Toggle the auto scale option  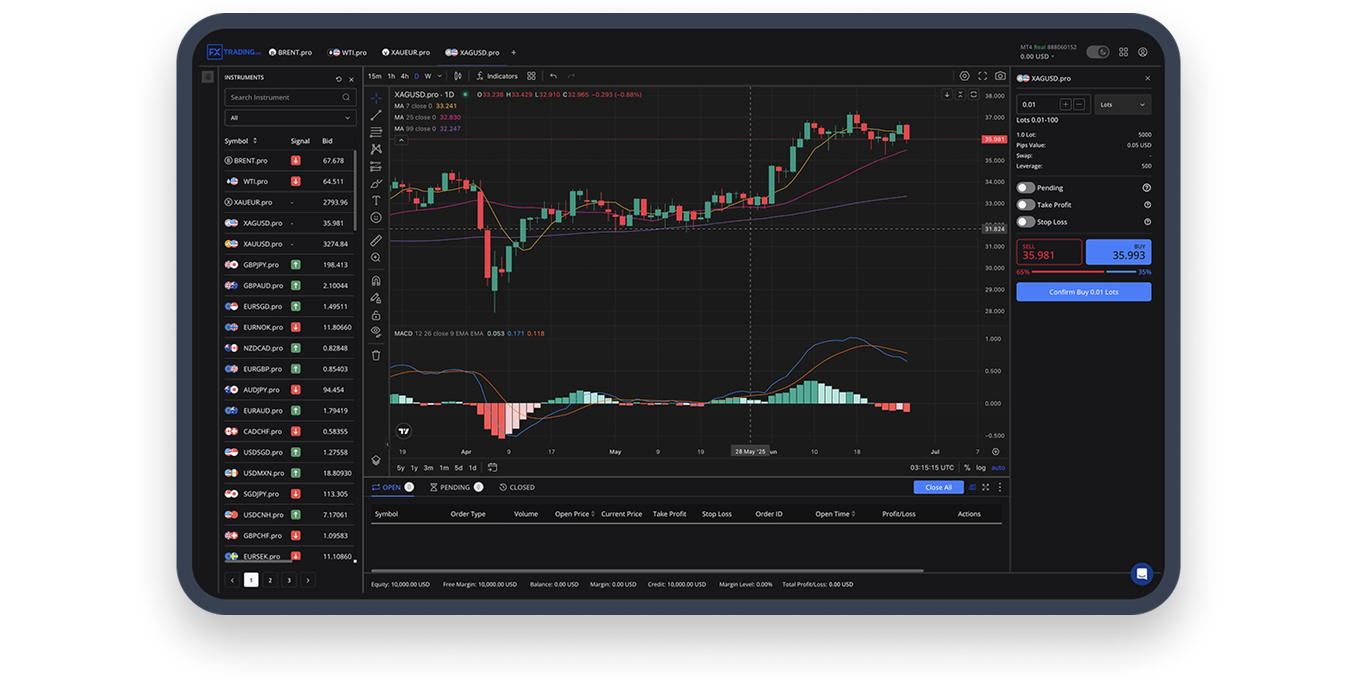pyautogui.click(x=998, y=467)
